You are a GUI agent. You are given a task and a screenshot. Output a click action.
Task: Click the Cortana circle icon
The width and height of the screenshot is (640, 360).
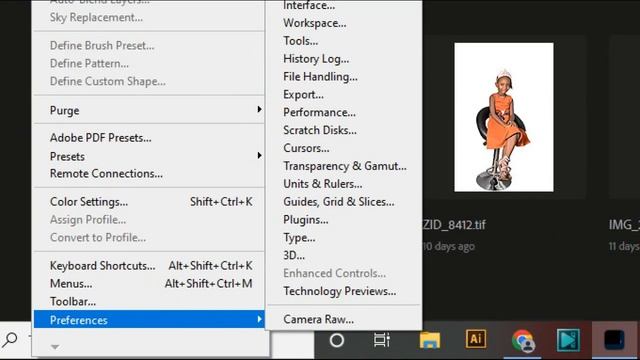337,340
